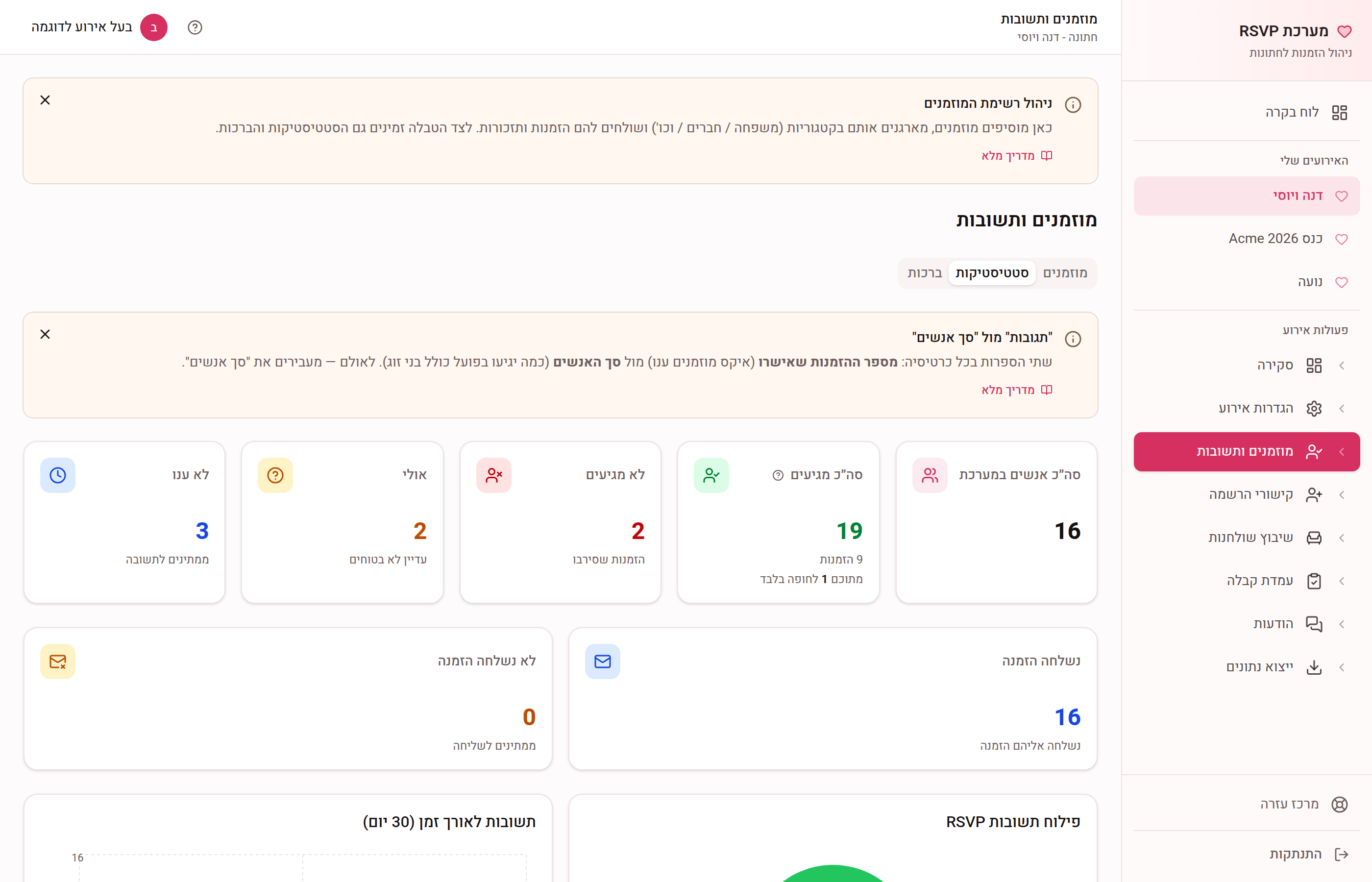The width and height of the screenshot is (1372, 882).
Task: Open מוזמנים ותשובות in the sidebar
Action: (x=1247, y=452)
